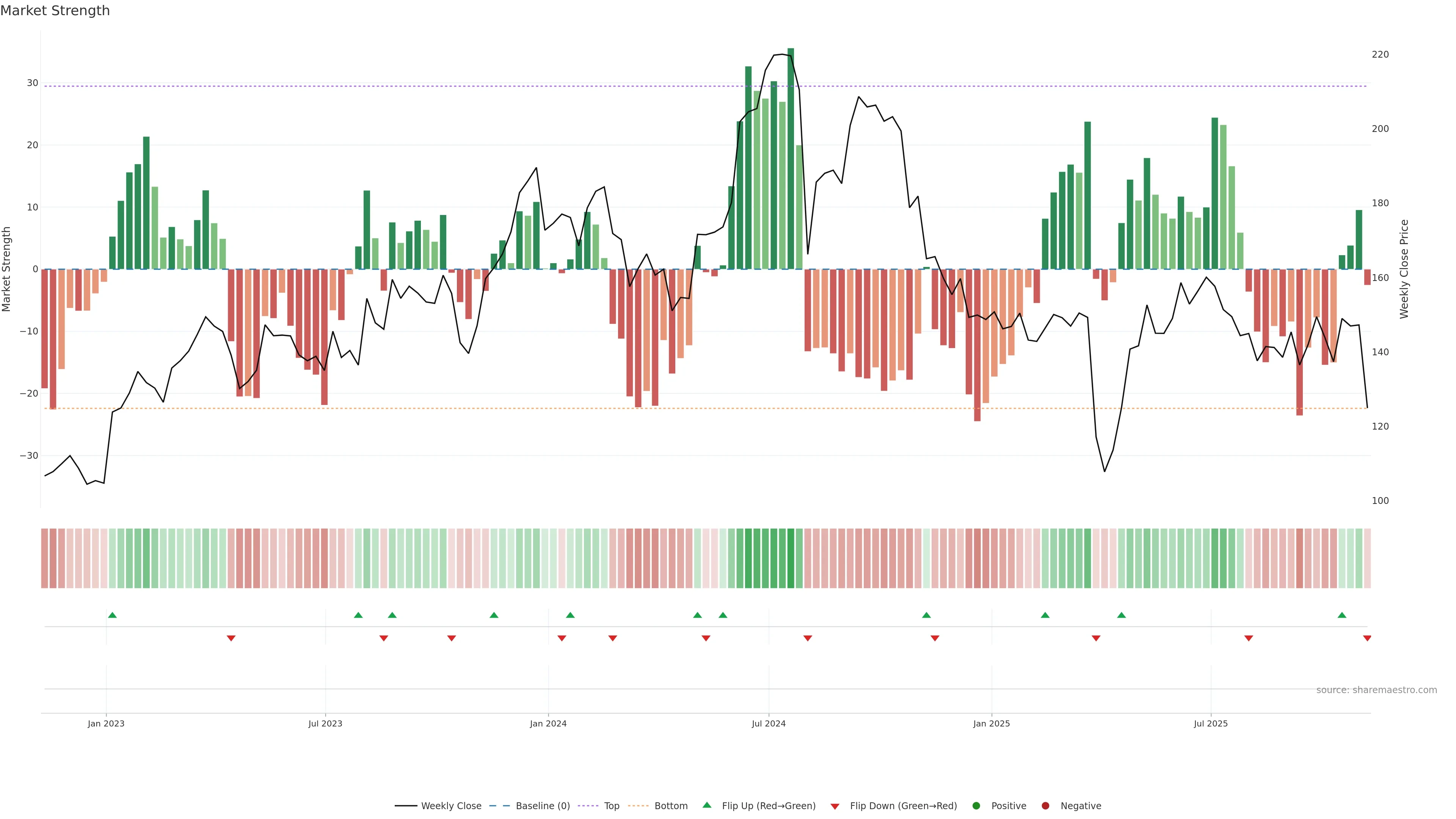1456x819 pixels.
Task: Click the Jul 2024 x-axis label
Action: click(x=768, y=723)
